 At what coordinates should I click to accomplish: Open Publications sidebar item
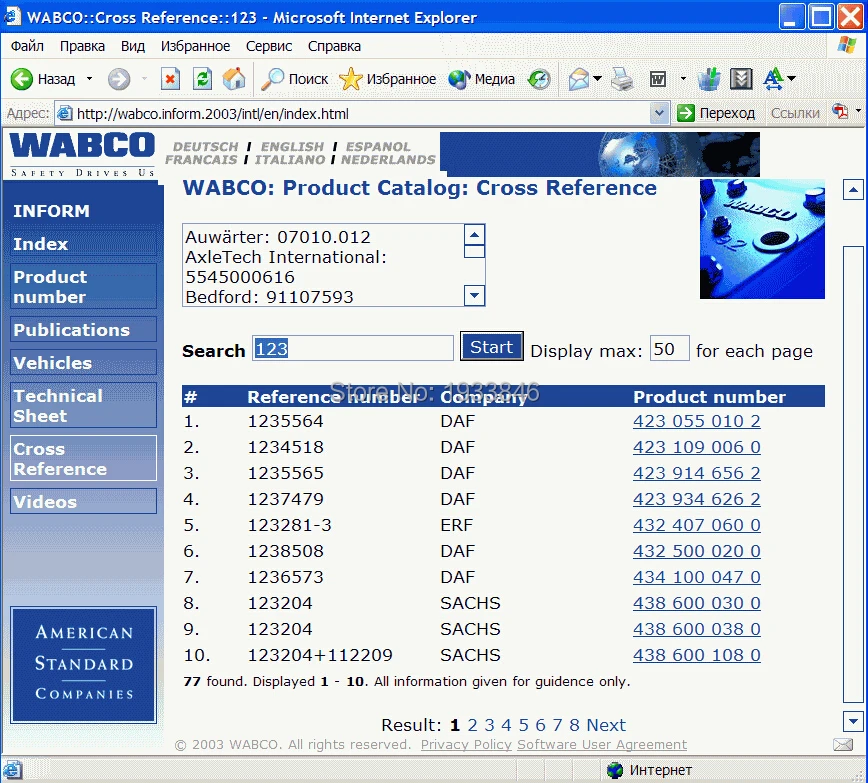pyautogui.click(x=83, y=329)
